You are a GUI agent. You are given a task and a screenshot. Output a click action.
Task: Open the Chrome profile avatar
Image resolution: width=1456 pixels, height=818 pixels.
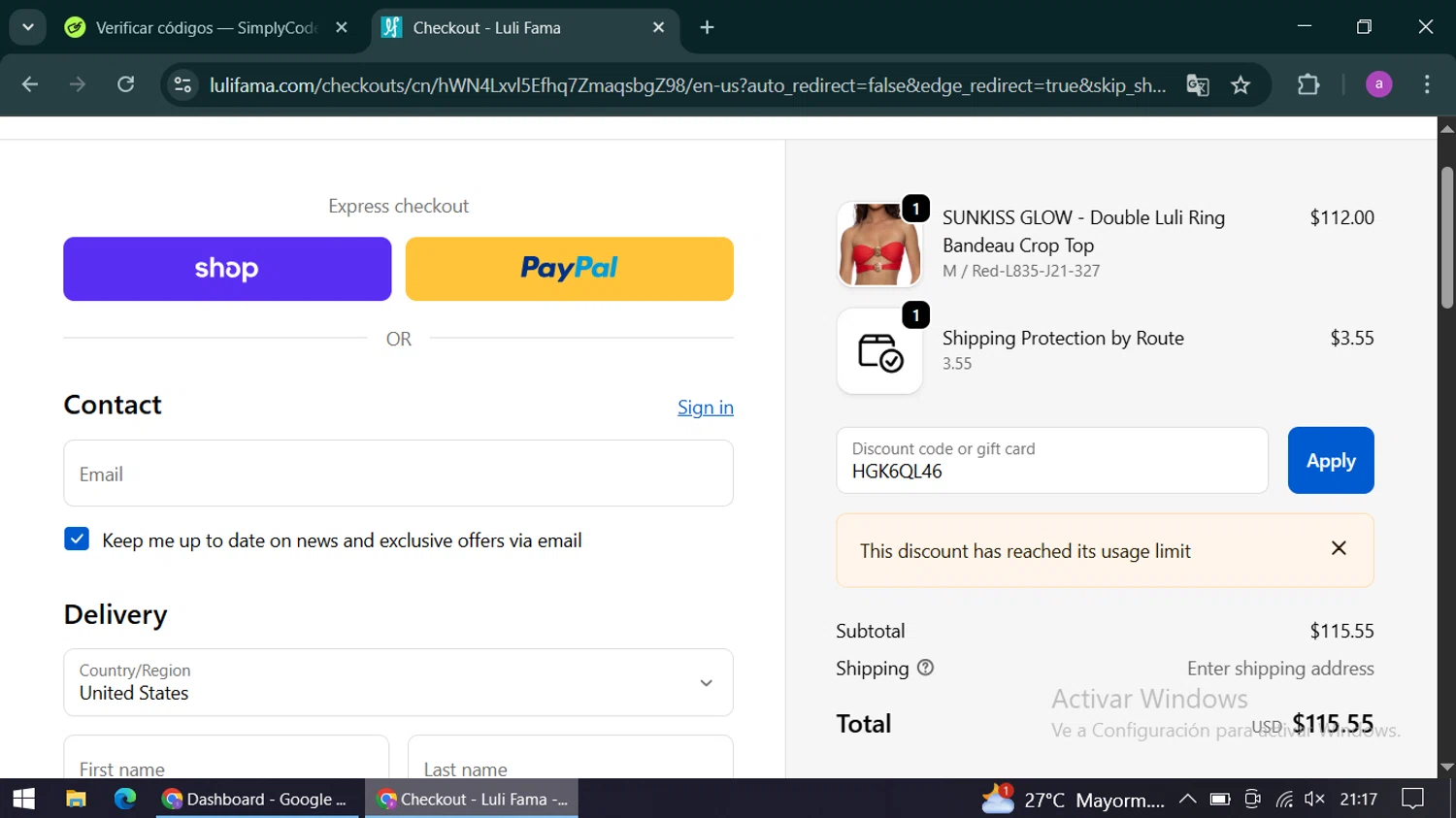1378,84
